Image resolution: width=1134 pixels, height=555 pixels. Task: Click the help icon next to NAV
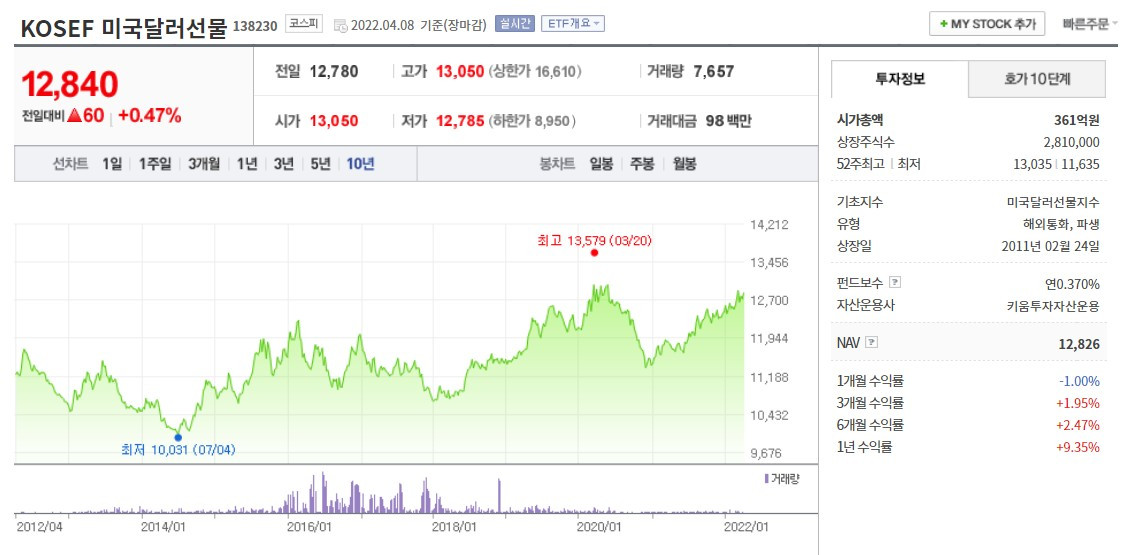tap(871, 342)
